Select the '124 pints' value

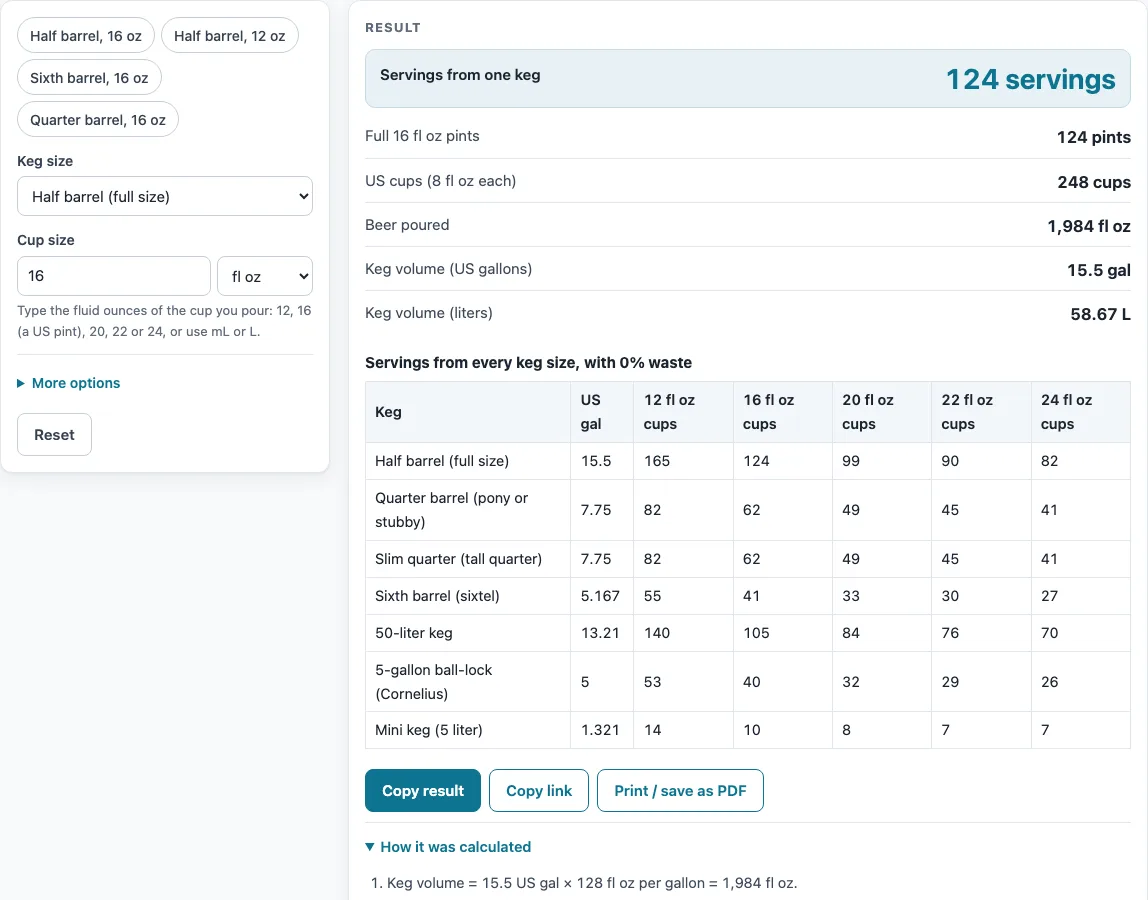pos(1094,137)
